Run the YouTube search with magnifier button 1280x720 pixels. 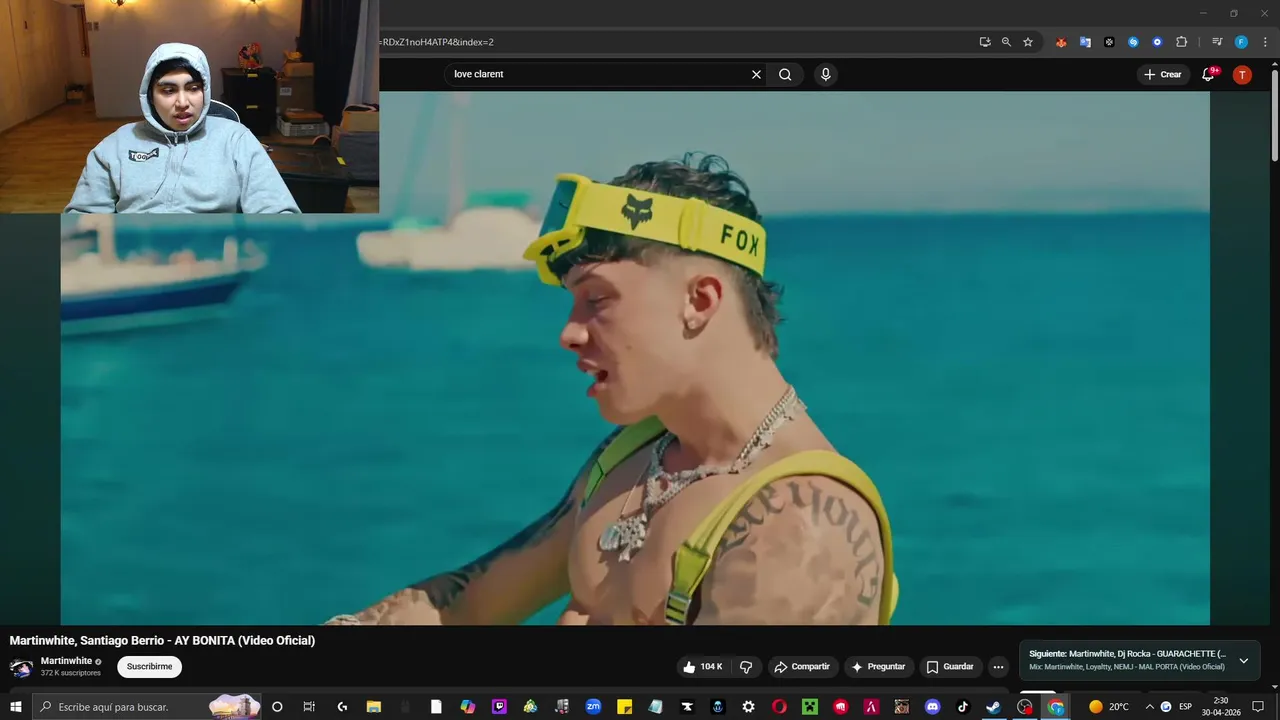(785, 74)
